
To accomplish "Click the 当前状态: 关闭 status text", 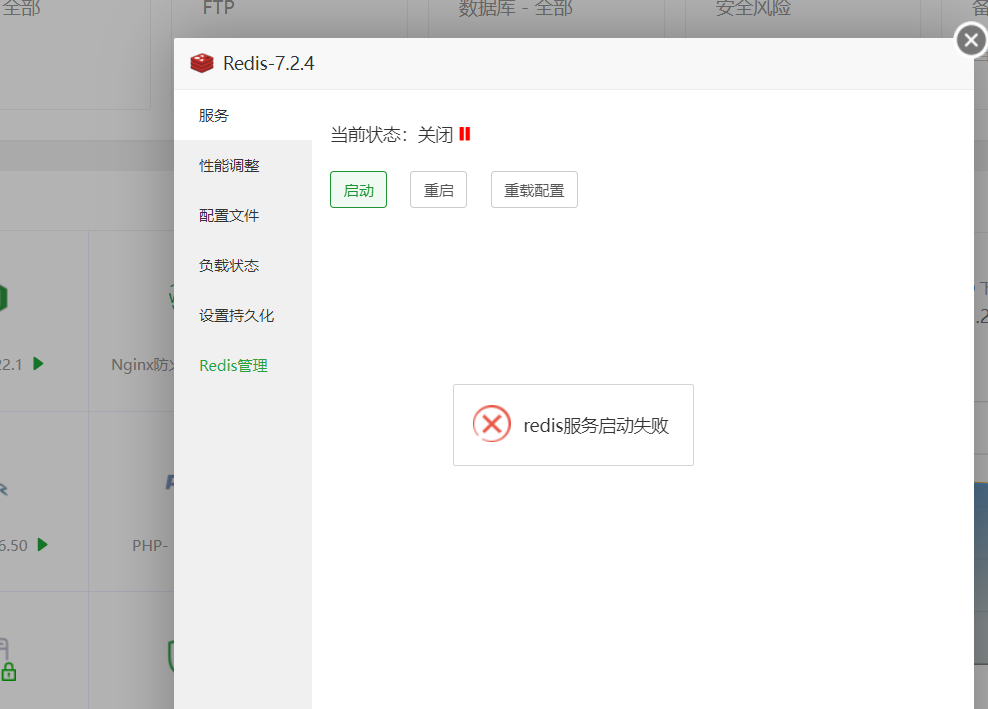I will [x=391, y=134].
